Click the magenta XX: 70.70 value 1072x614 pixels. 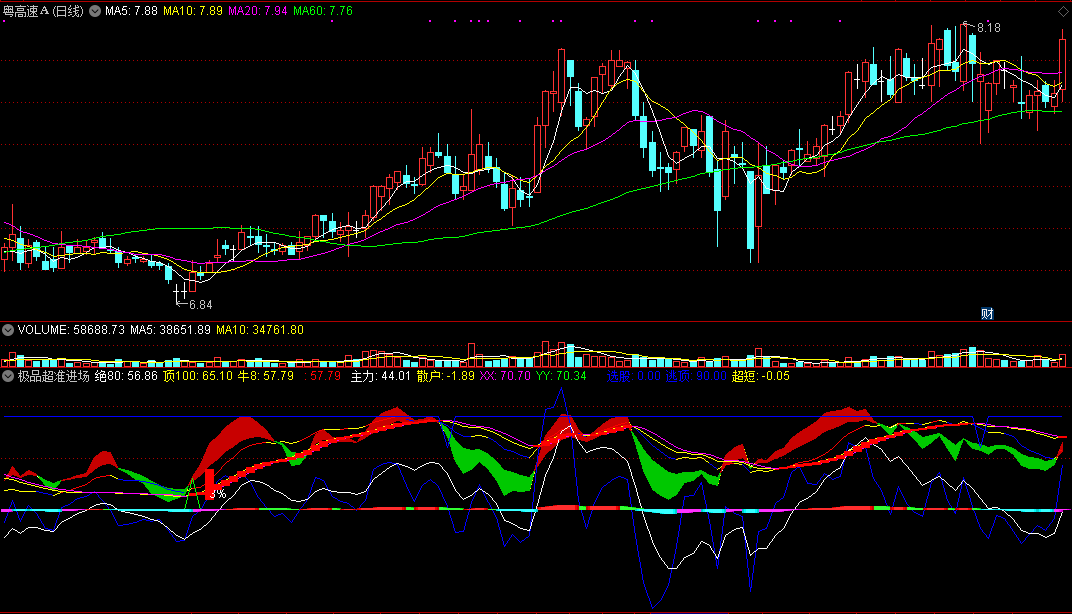click(x=505, y=376)
